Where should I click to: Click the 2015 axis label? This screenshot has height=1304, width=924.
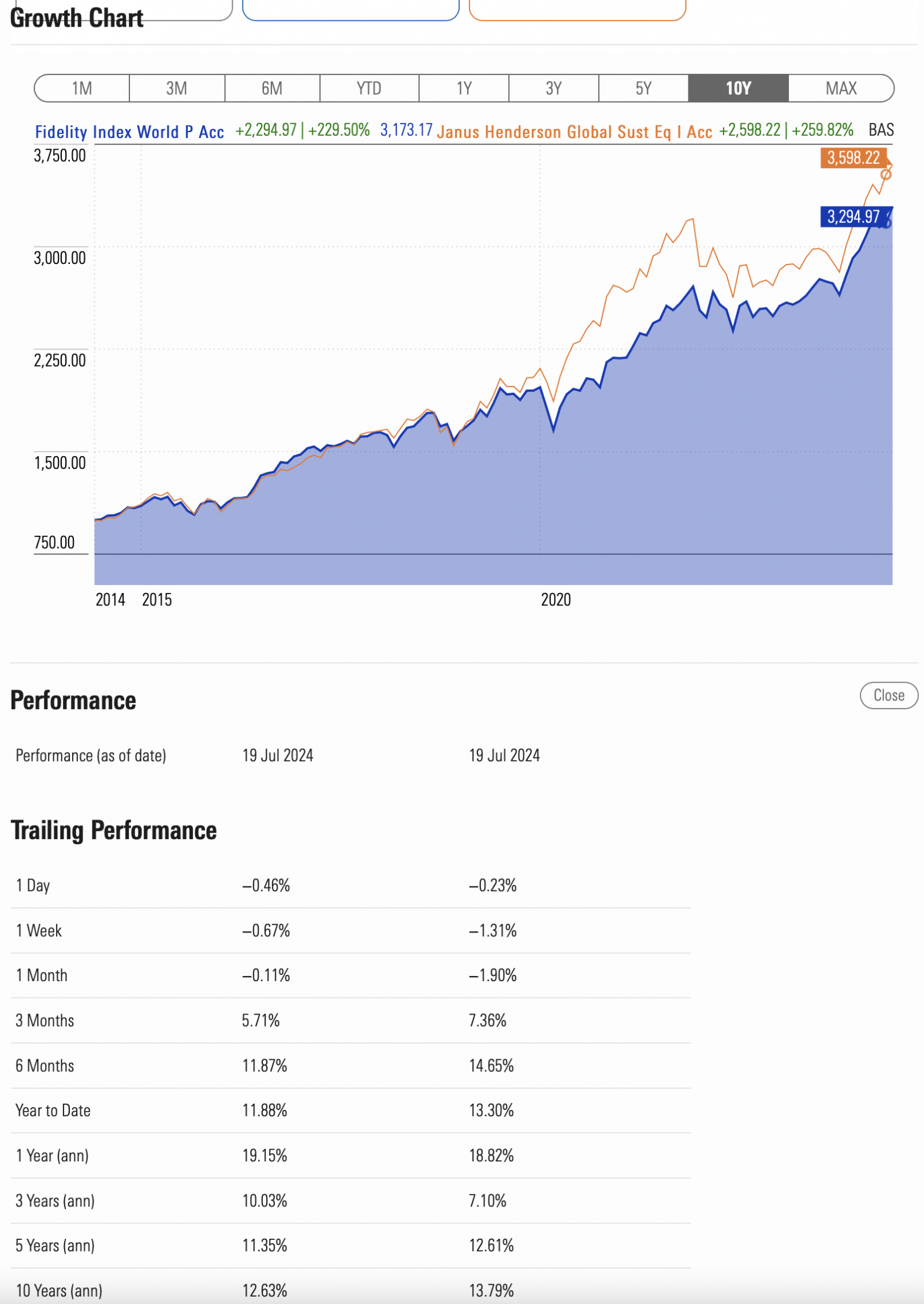[x=157, y=600]
